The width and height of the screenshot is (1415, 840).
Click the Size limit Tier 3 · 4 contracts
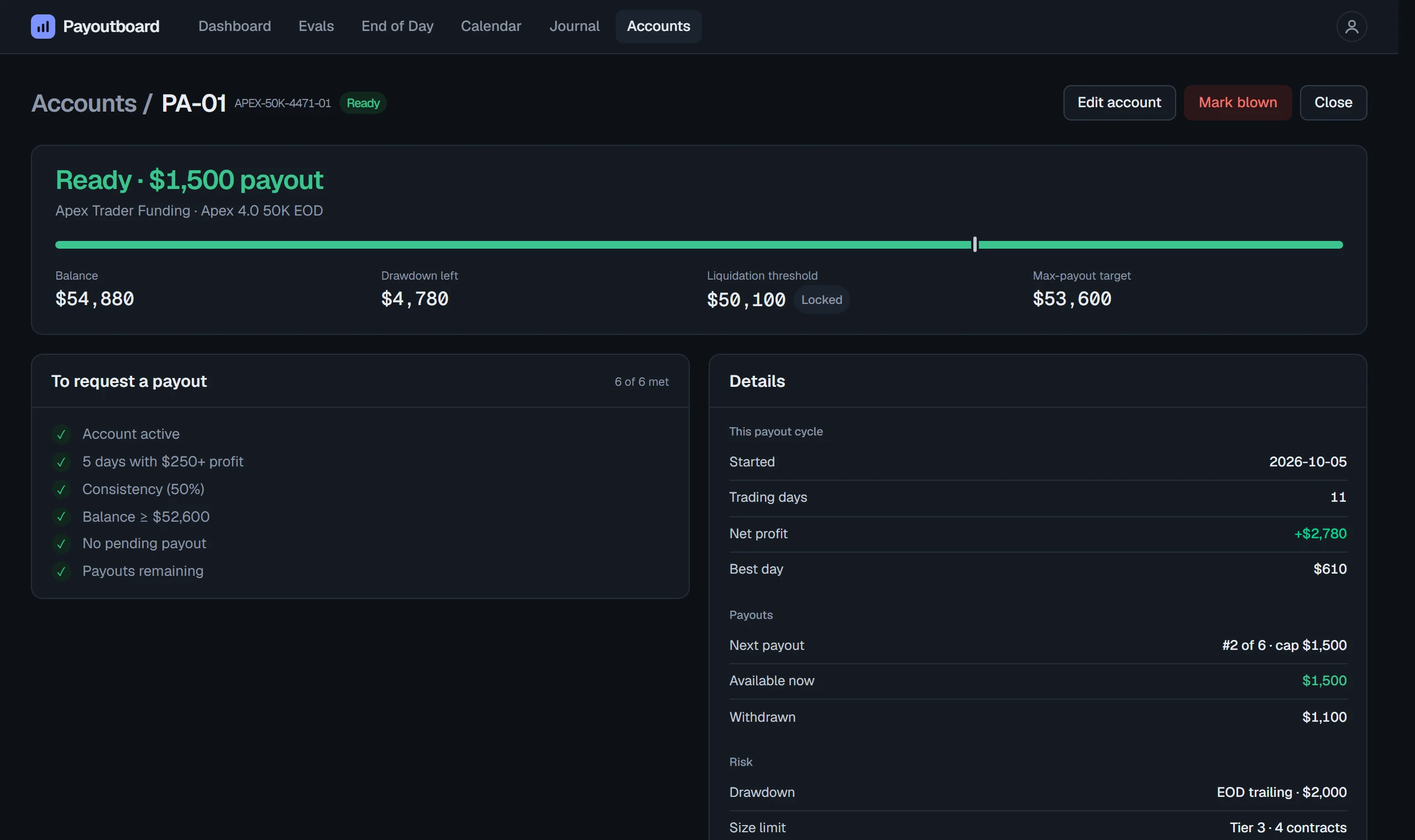point(1288,827)
